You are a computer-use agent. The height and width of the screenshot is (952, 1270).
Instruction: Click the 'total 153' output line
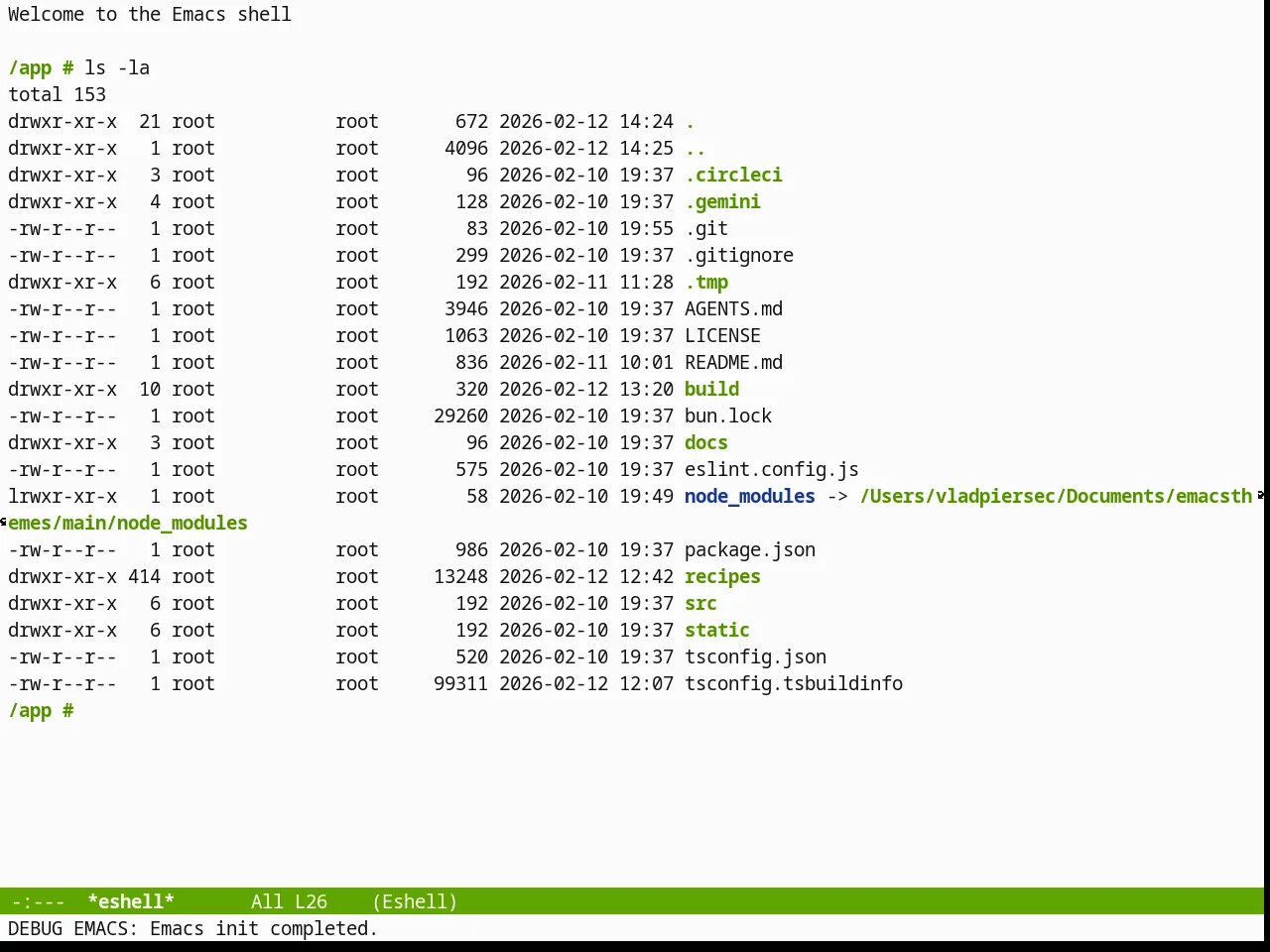[x=57, y=95]
